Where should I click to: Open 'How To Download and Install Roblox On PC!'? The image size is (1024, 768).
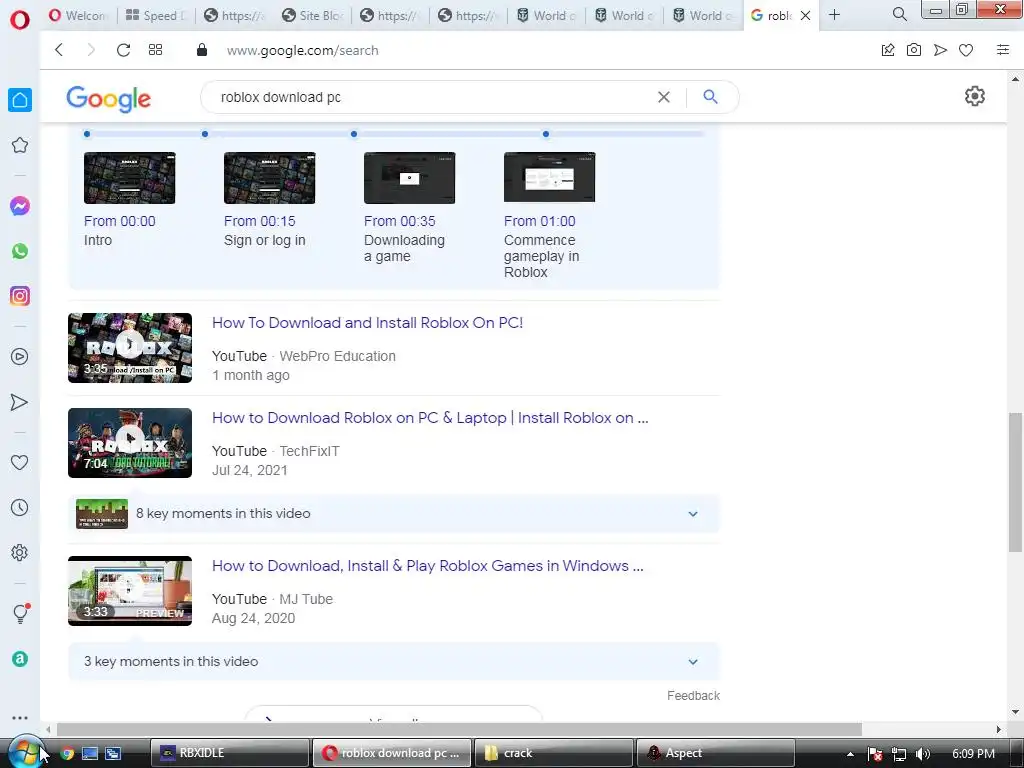[x=367, y=323]
